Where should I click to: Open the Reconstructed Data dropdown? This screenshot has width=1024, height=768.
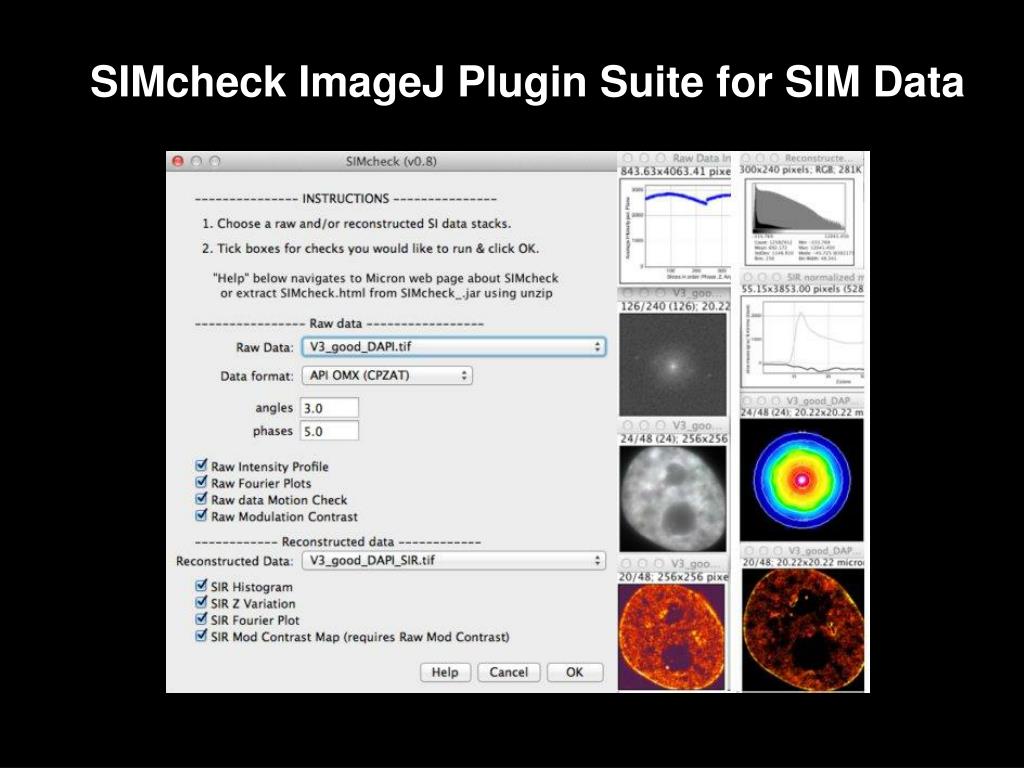click(453, 560)
